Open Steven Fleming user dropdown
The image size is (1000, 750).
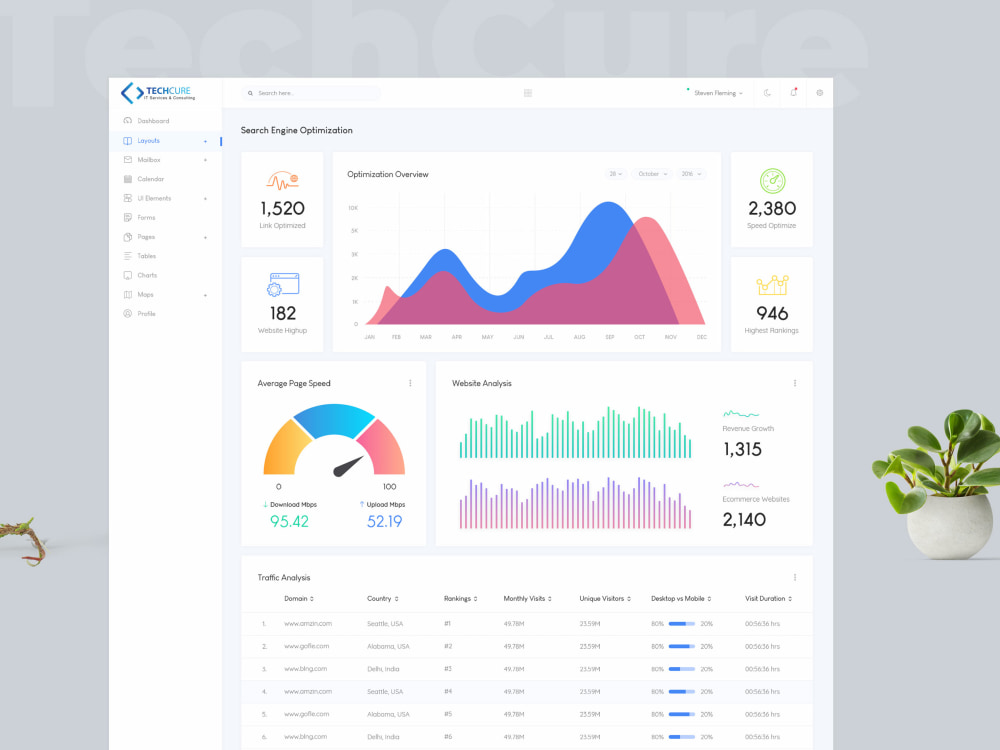717,93
